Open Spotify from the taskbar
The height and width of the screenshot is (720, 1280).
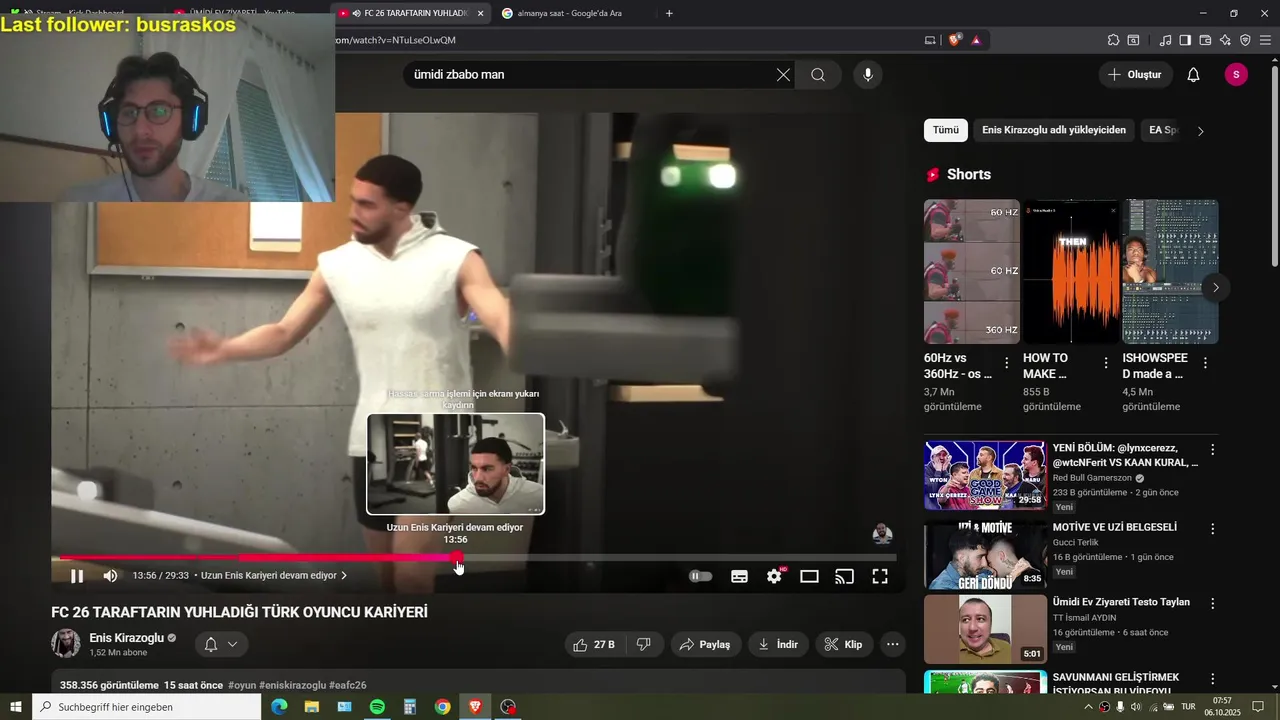pyautogui.click(x=377, y=707)
